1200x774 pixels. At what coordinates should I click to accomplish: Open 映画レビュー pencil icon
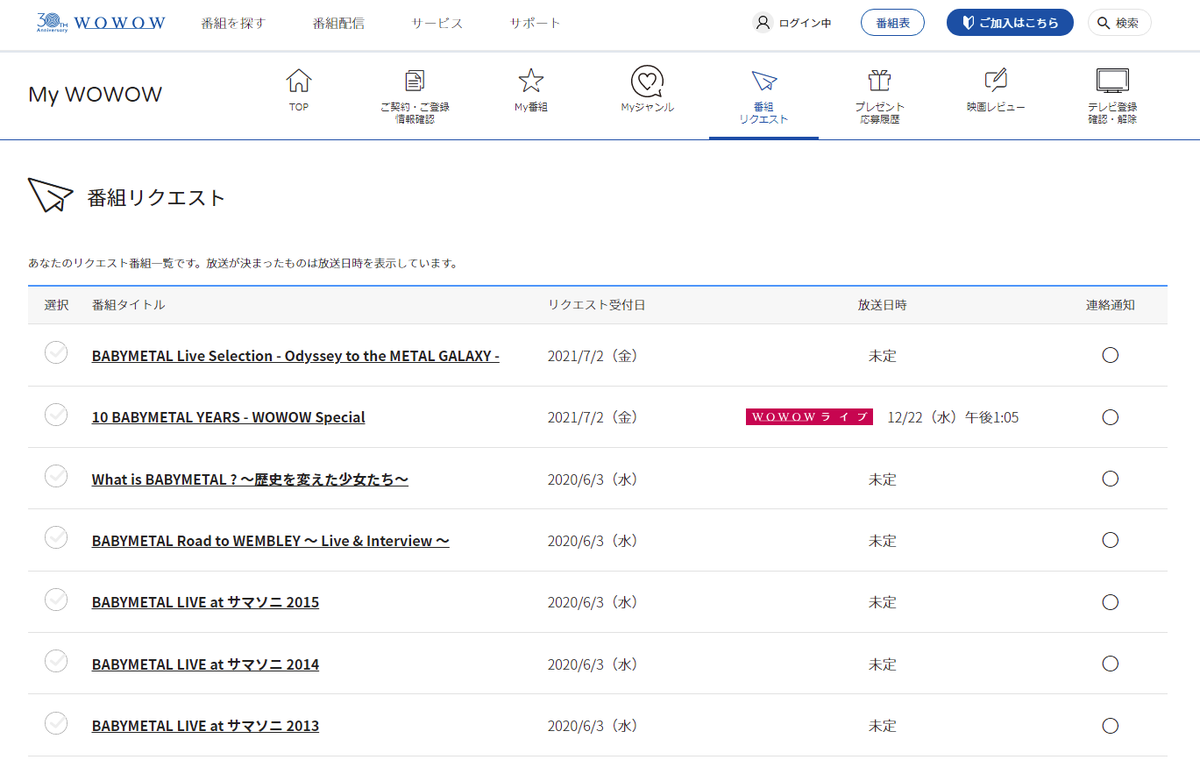coord(995,81)
